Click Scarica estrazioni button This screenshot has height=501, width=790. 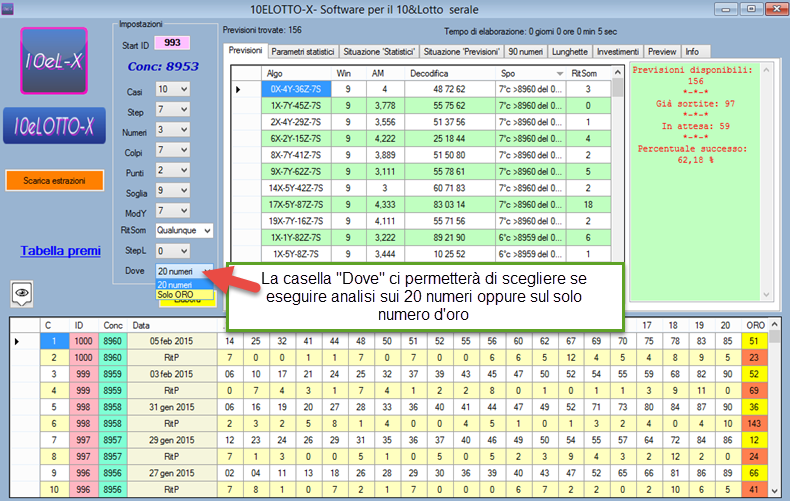(54, 180)
